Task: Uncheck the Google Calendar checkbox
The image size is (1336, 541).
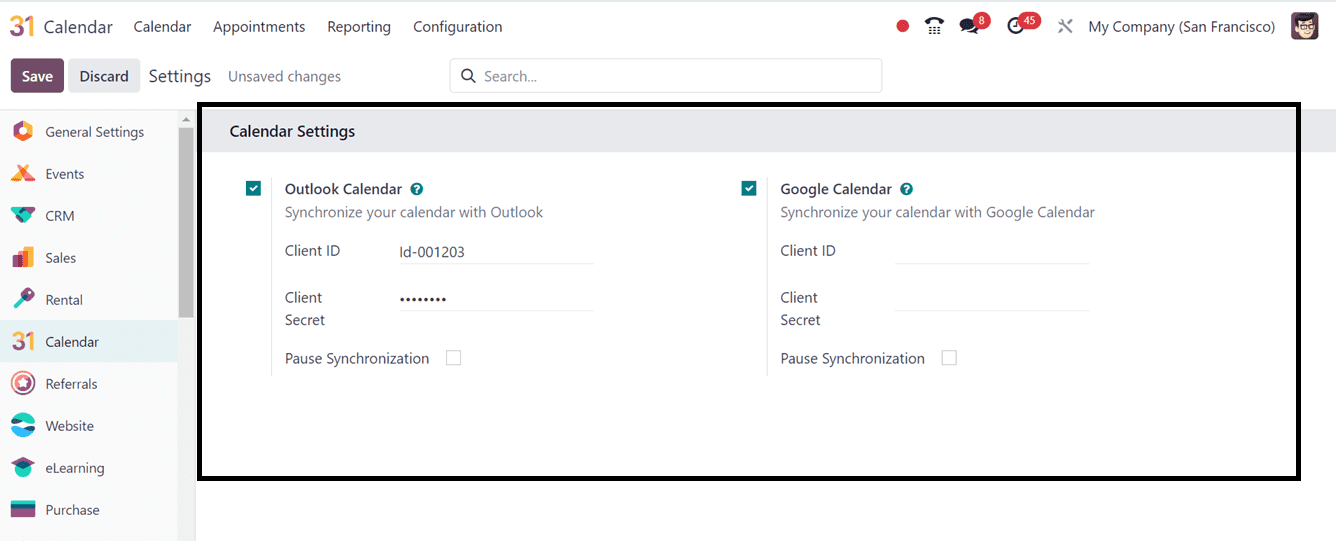Action: tap(749, 188)
